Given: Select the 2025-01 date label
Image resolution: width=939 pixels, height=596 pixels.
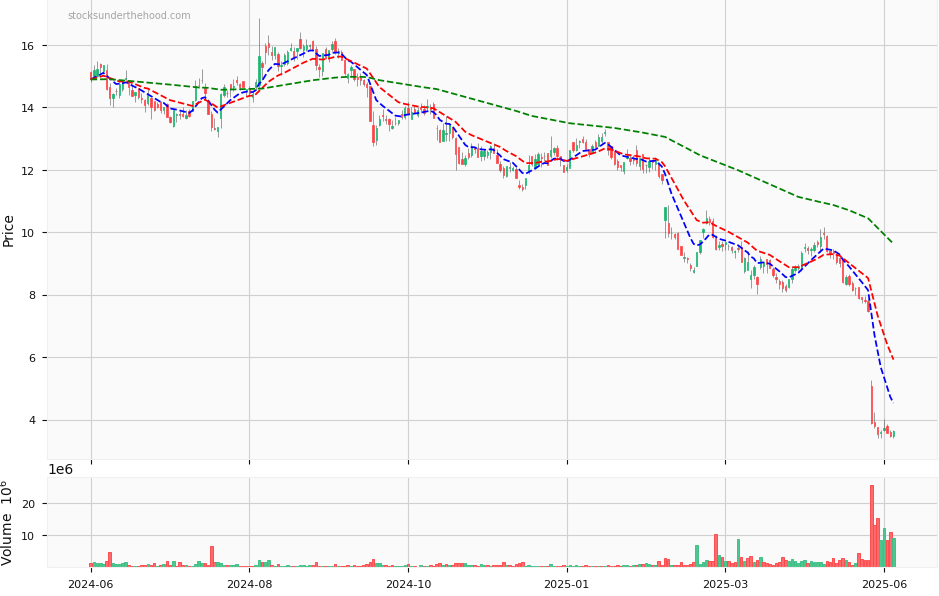Looking at the screenshot, I should (x=567, y=583).
